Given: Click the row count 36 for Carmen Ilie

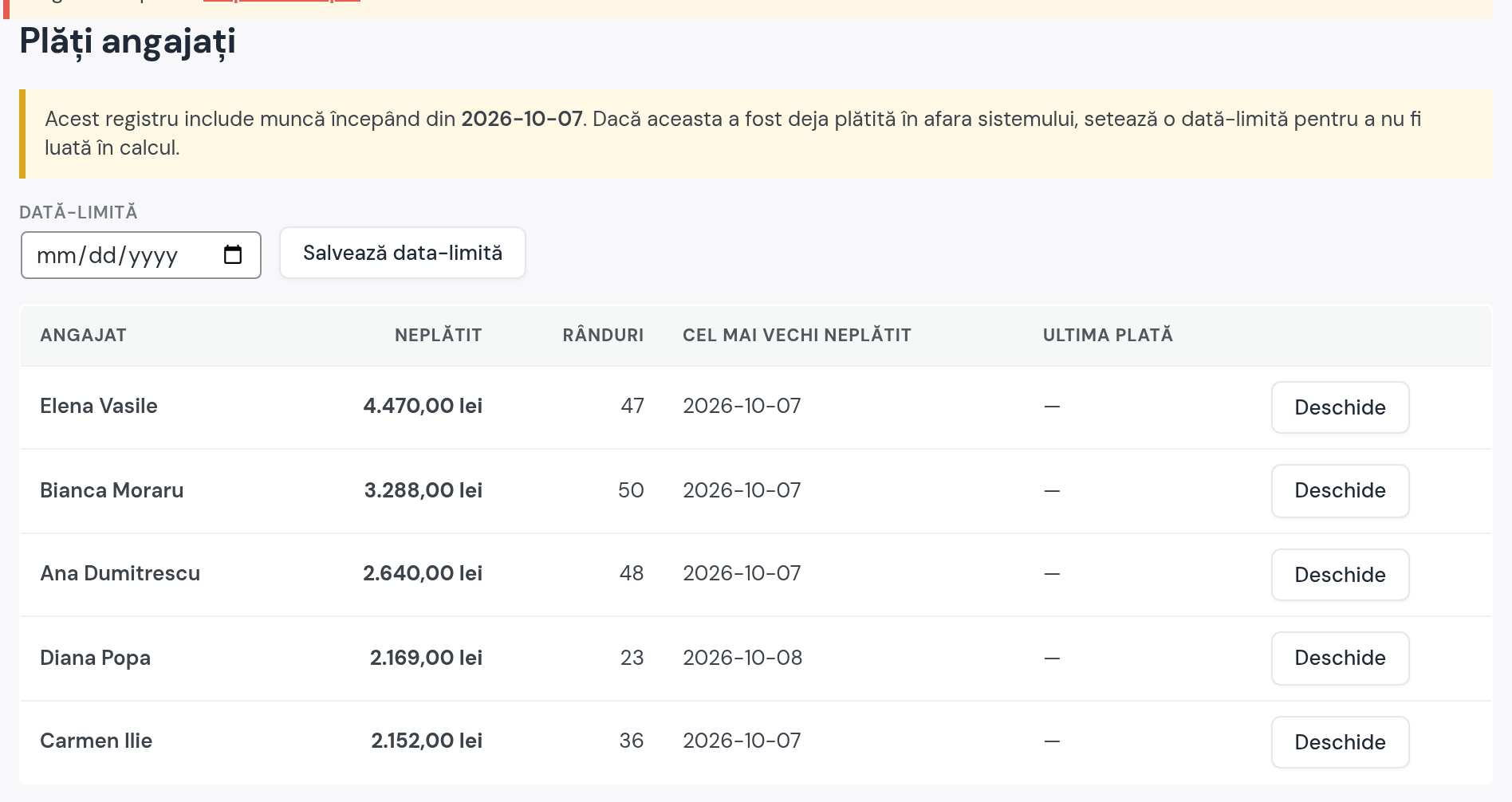Looking at the screenshot, I should coord(632,741).
